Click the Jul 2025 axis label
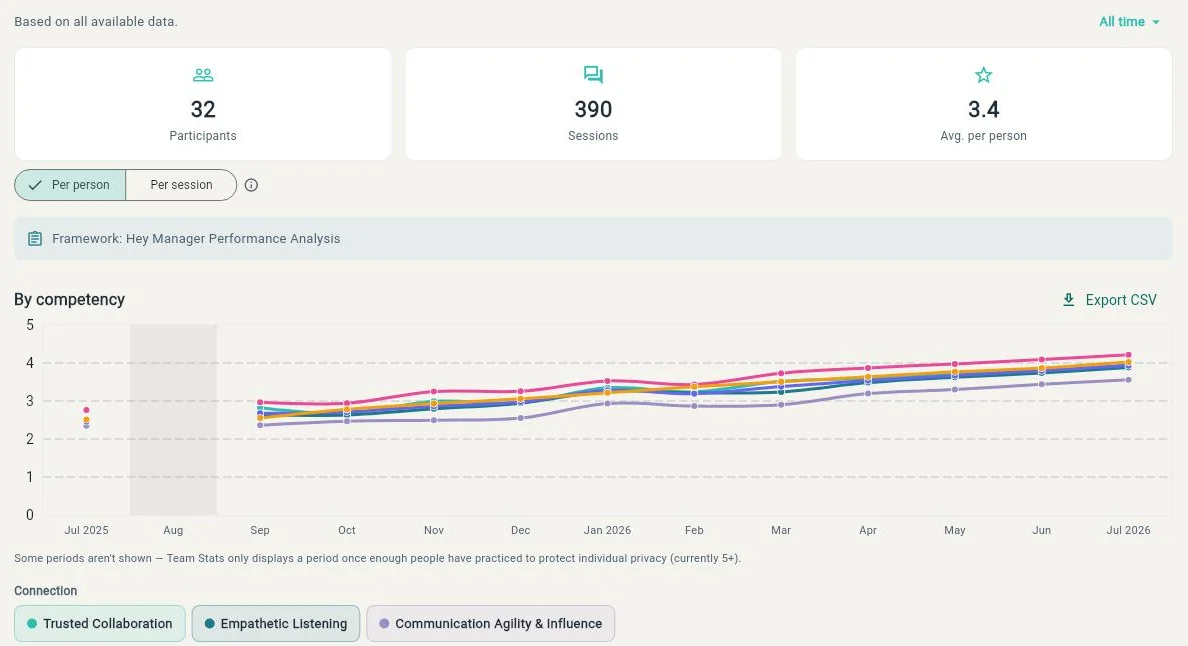 pos(86,530)
